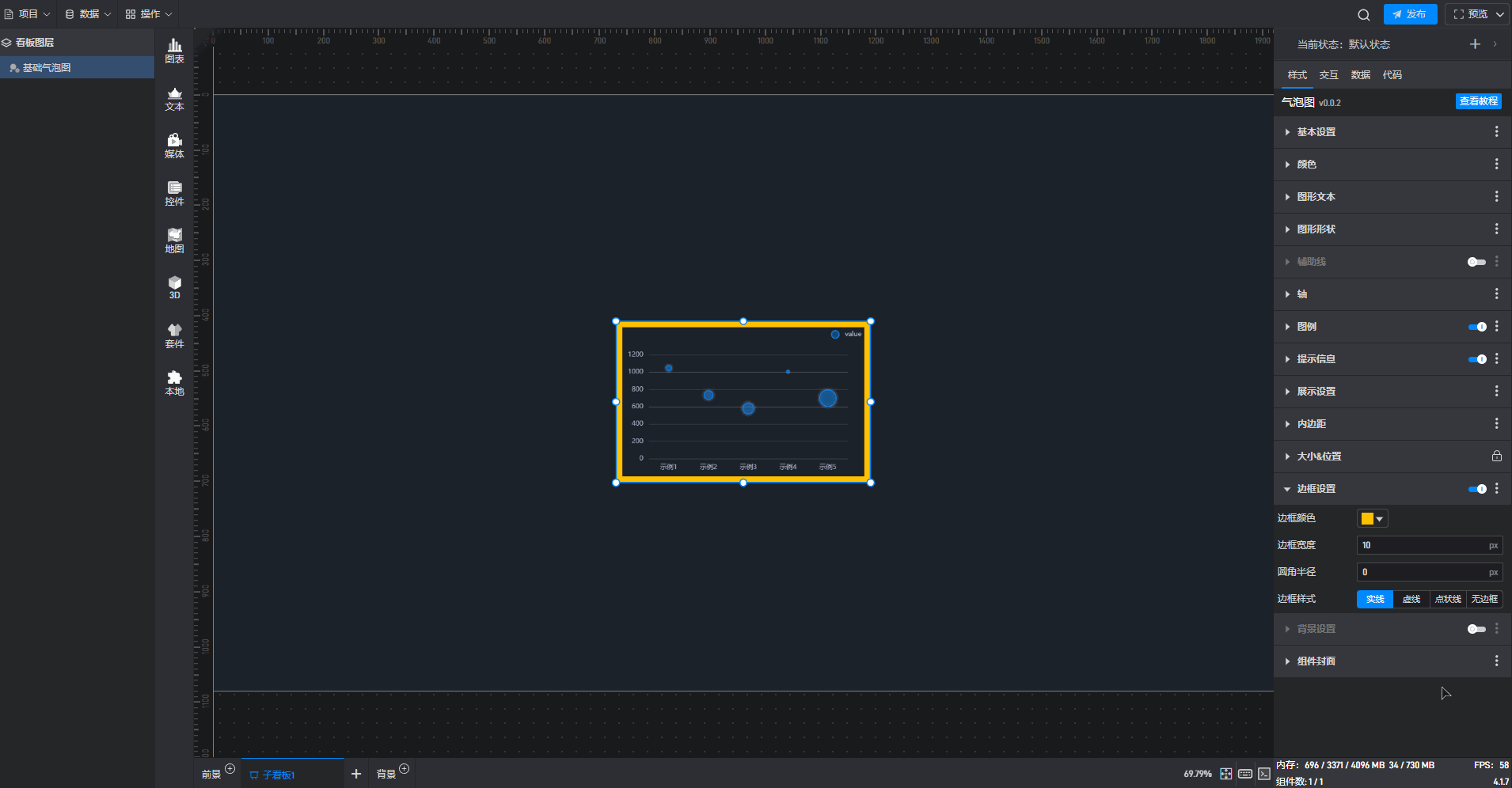Collapse the right panel with chevron arrow
The height and width of the screenshot is (788, 1512).
pos(1495,44)
